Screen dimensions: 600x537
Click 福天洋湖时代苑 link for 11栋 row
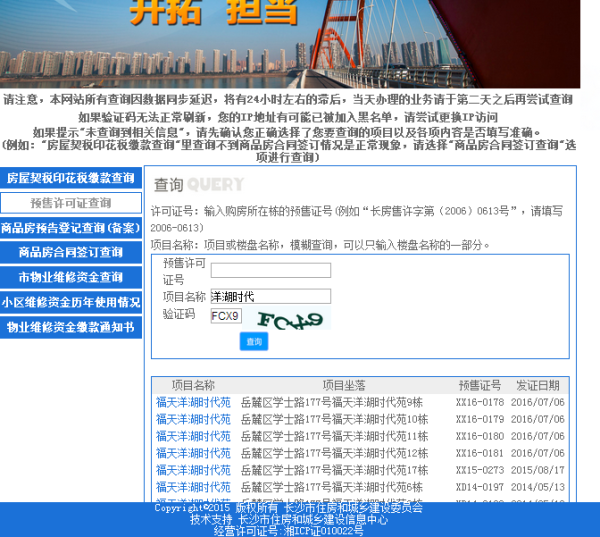(193, 436)
